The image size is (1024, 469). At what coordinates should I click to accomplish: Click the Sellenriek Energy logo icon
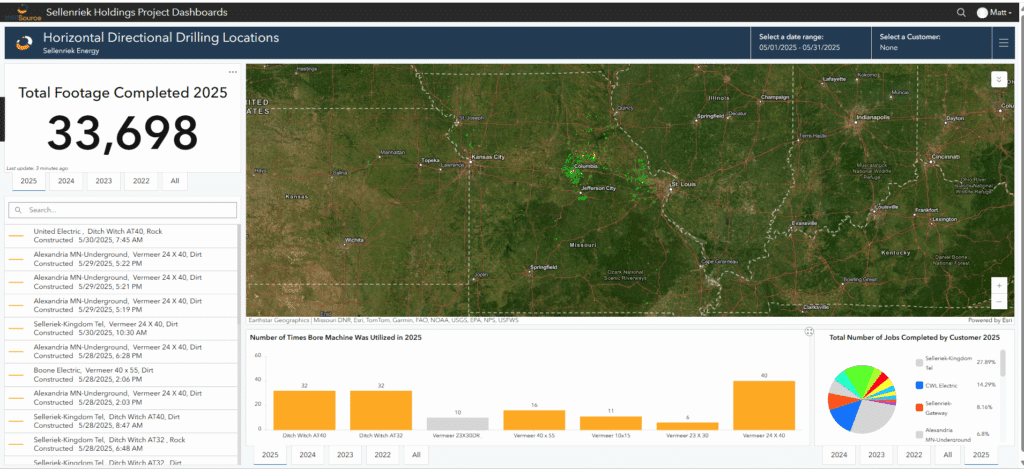[24, 43]
